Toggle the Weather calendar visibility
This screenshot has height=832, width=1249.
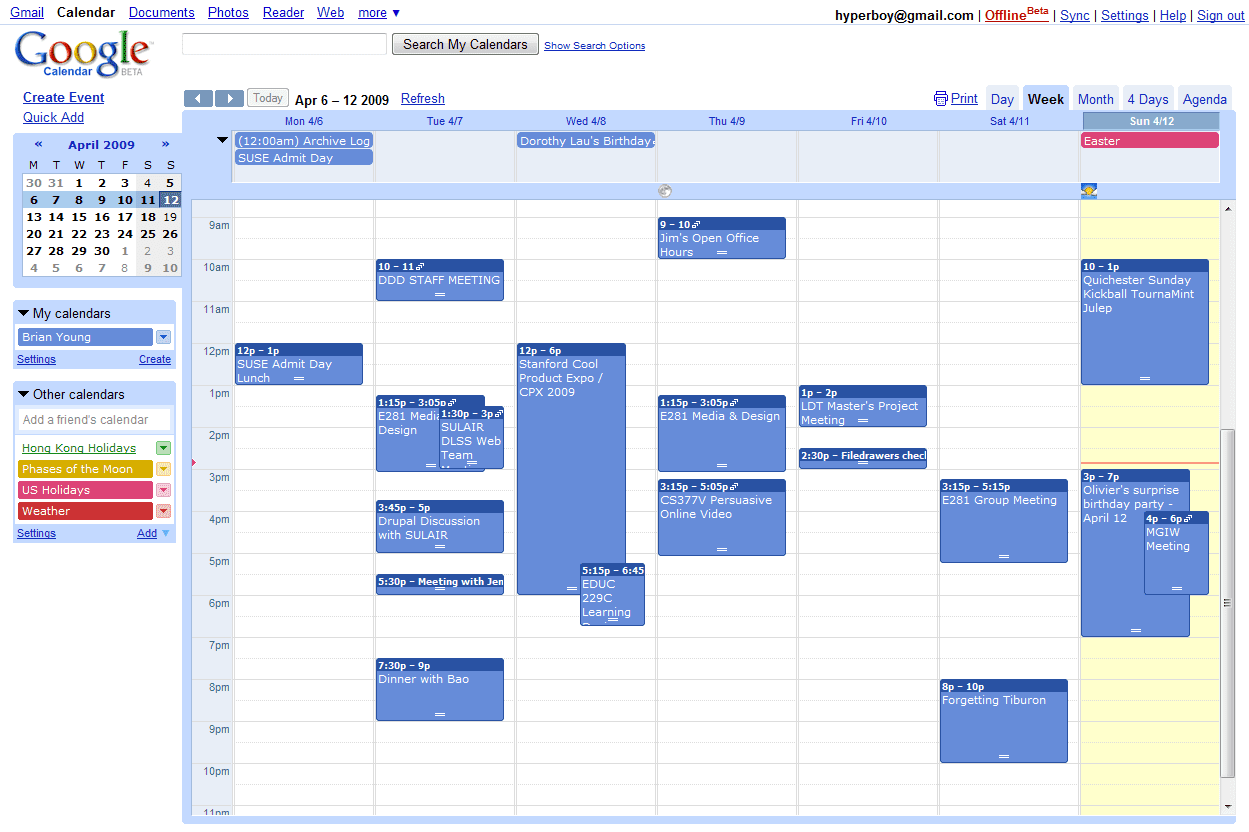click(x=85, y=511)
